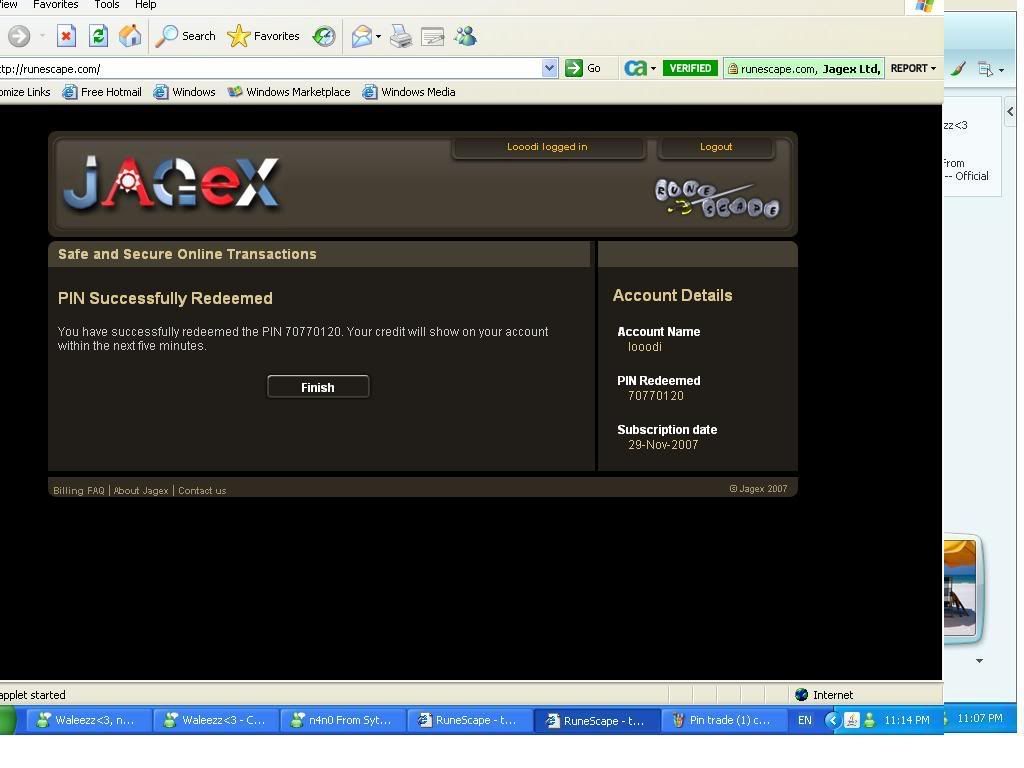The width and height of the screenshot is (1024, 768).
Task: Click the runescape.com Jagex Ltd site info
Action: coord(804,69)
